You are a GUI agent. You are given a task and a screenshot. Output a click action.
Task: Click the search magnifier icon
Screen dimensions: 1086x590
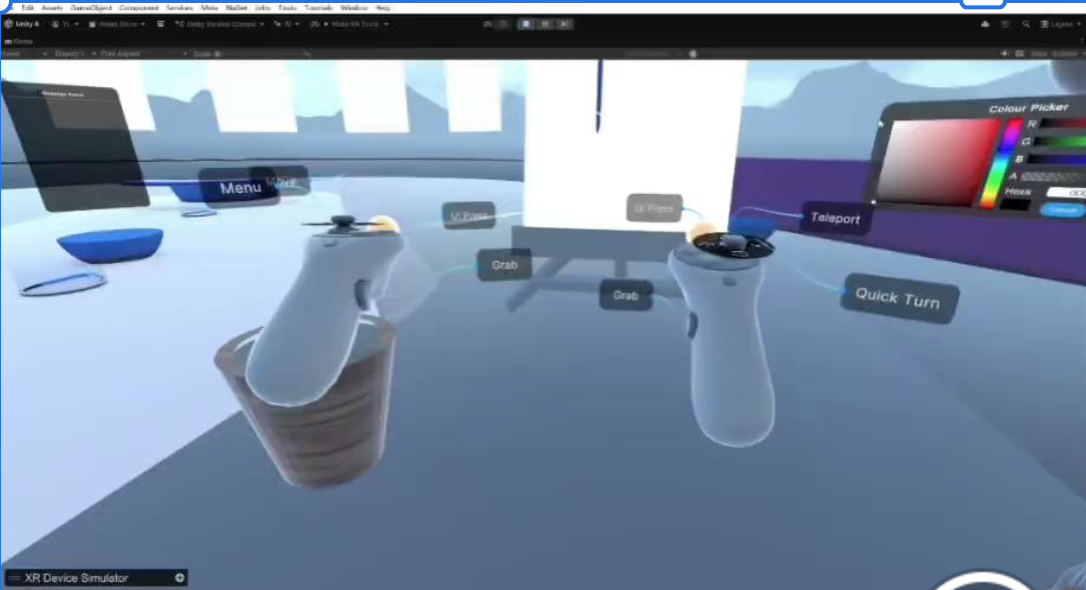1026,24
